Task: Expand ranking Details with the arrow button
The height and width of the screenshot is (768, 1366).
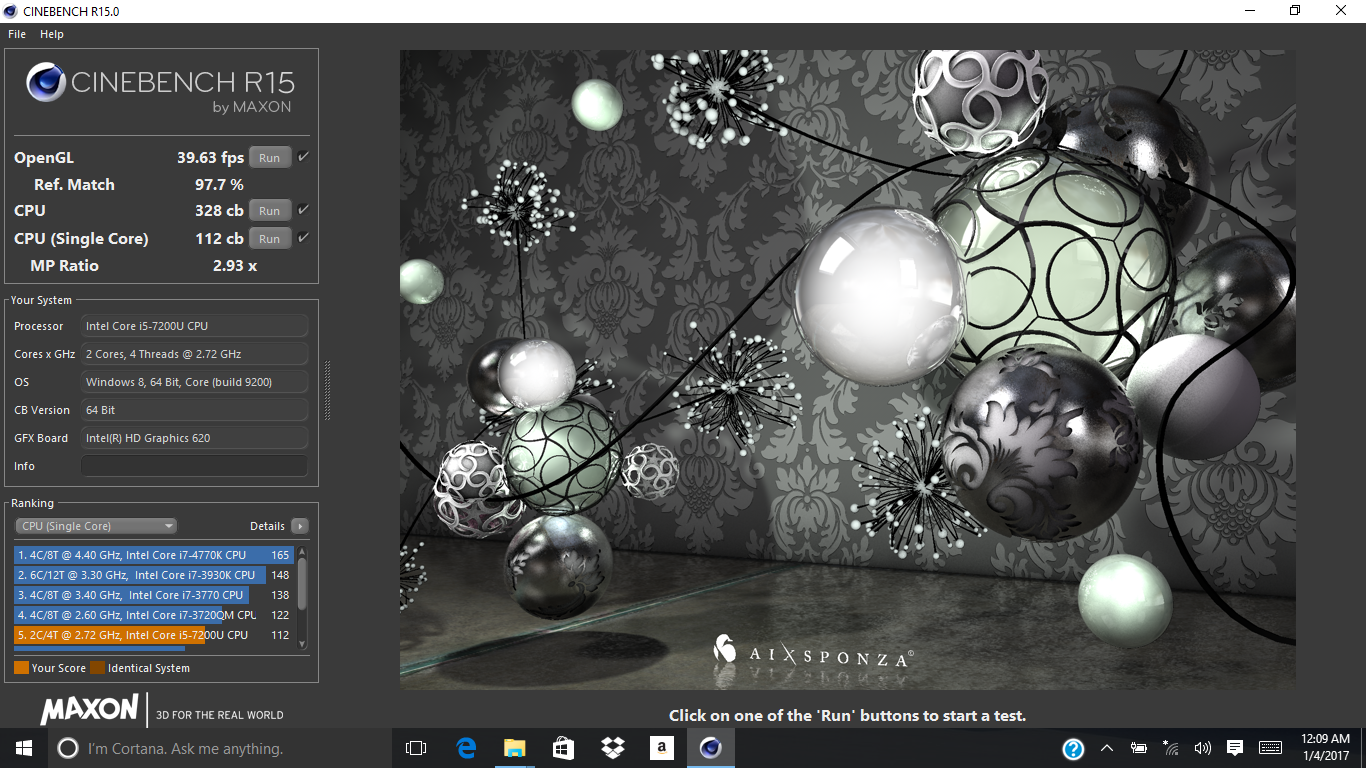Action: (x=300, y=526)
